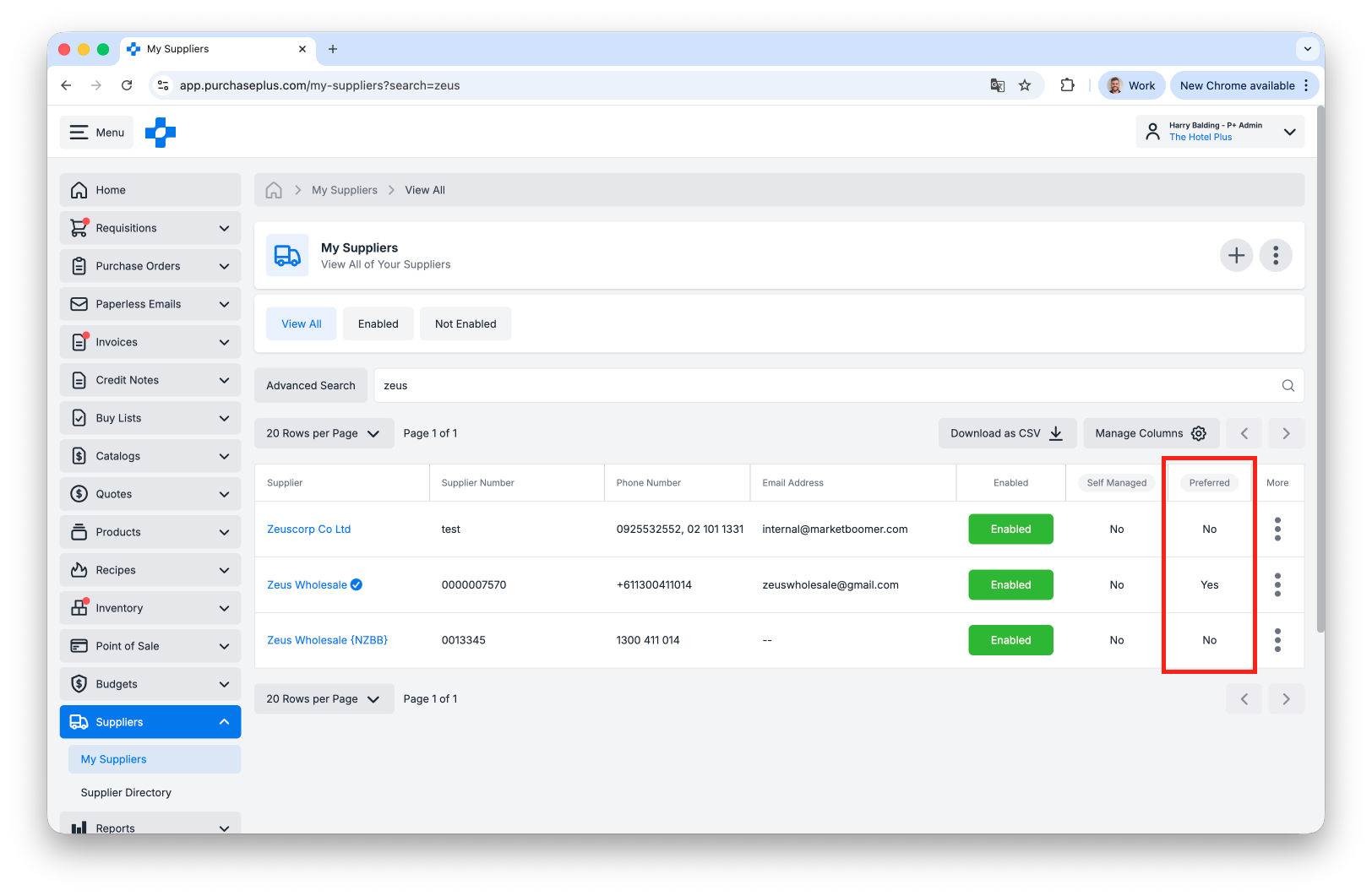
Task: Expand Buy Lists menu
Action: [x=150, y=418]
